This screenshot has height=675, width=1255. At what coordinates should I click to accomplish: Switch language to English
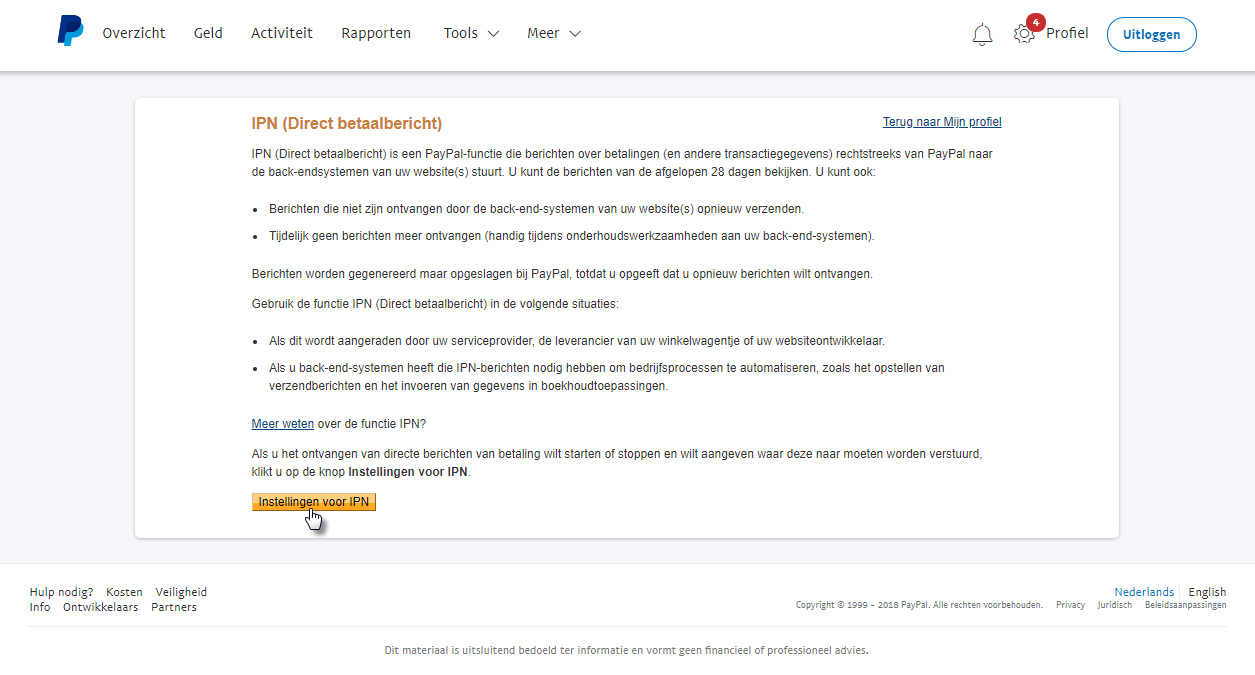coord(1207,592)
